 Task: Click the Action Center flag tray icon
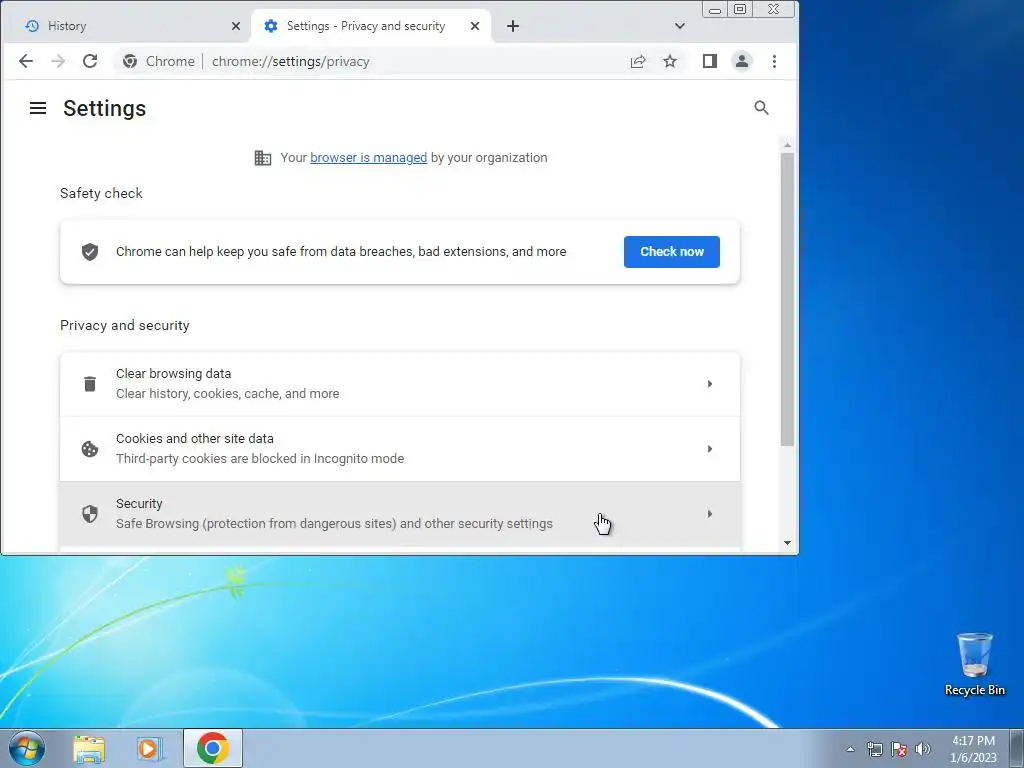899,750
